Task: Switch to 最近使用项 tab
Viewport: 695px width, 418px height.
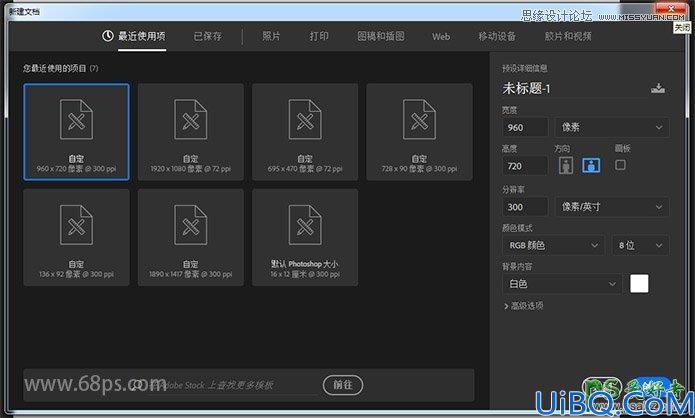Action: pyautogui.click(x=142, y=36)
